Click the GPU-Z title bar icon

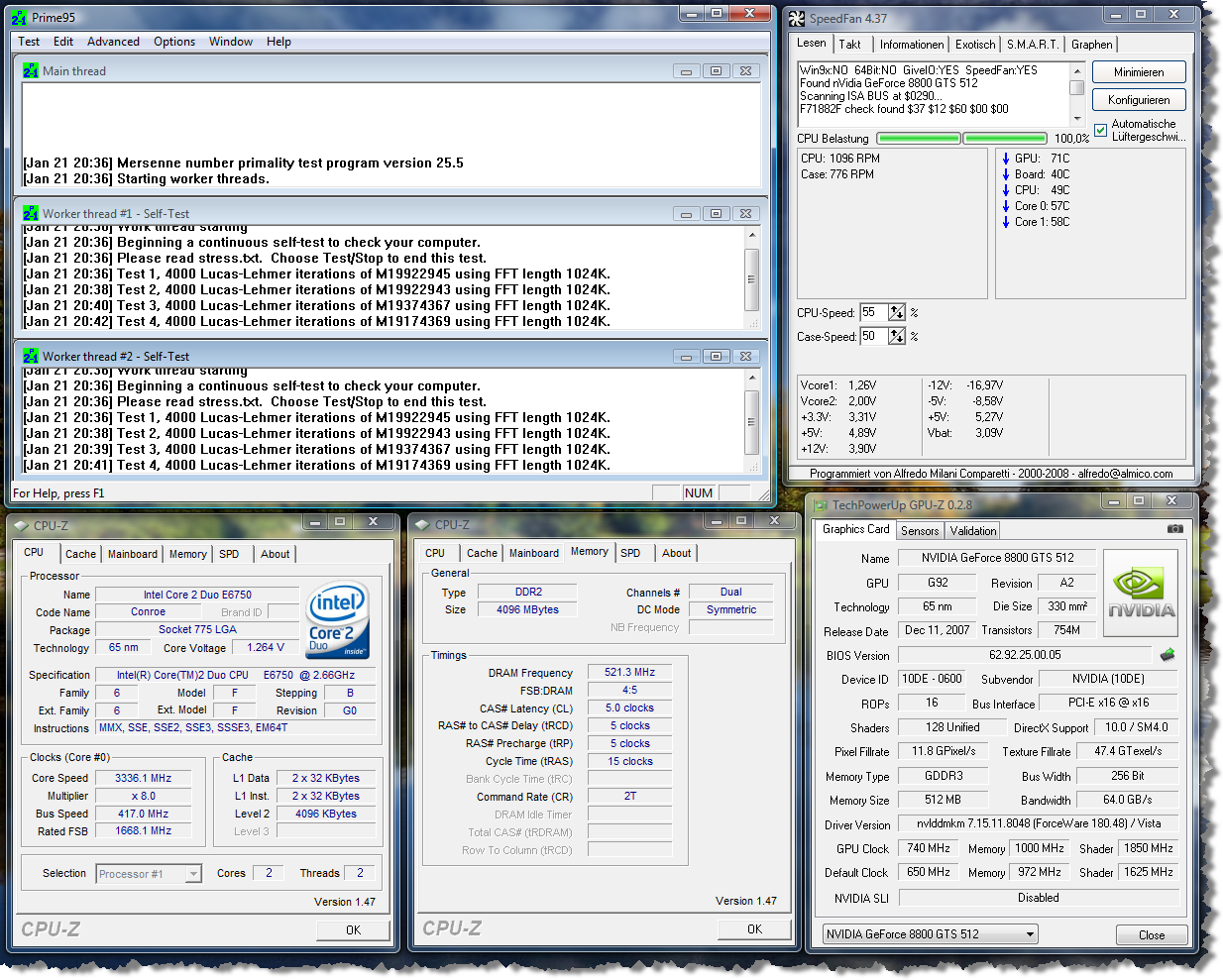tap(820, 504)
